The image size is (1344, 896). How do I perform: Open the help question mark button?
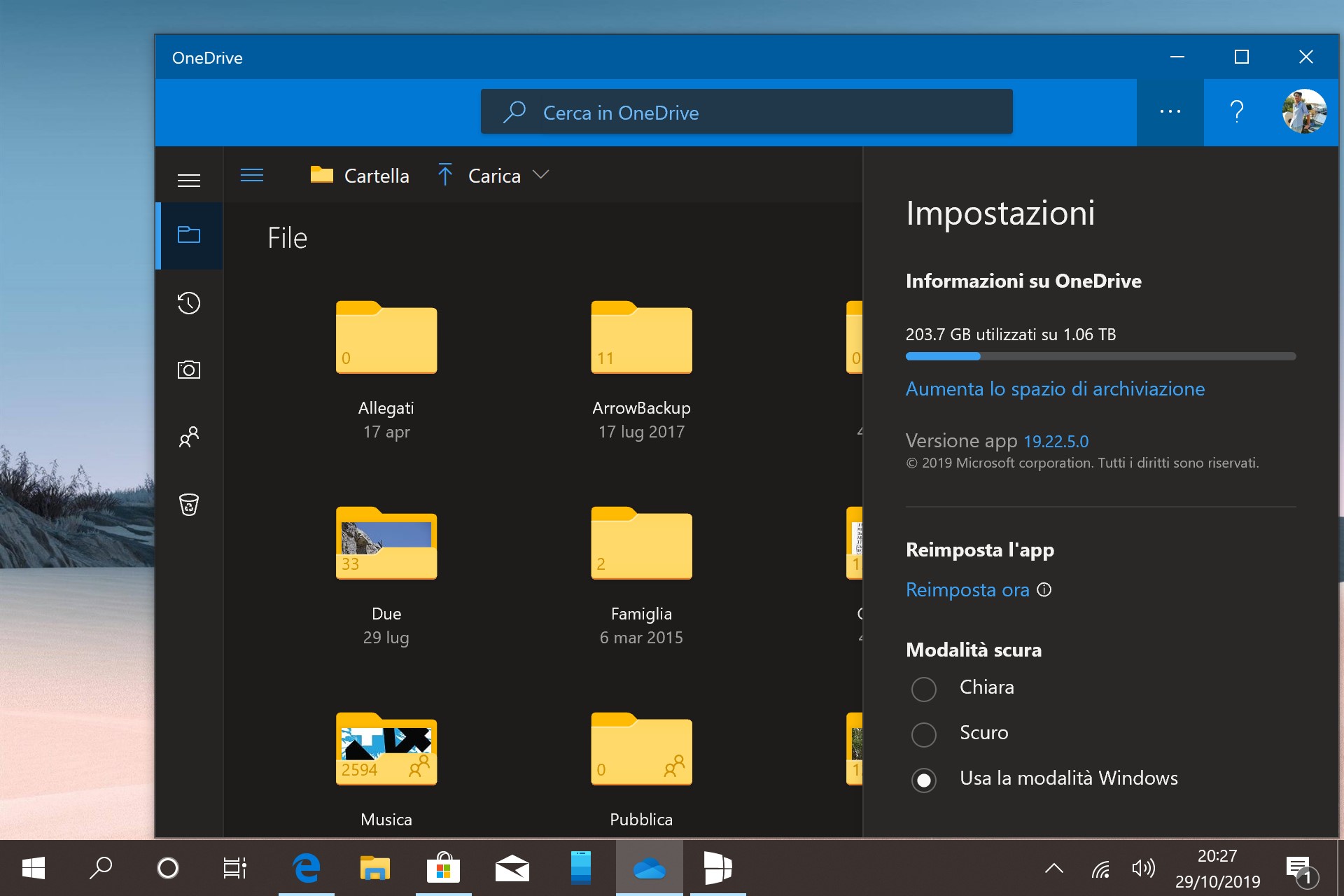coord(1237,112)
